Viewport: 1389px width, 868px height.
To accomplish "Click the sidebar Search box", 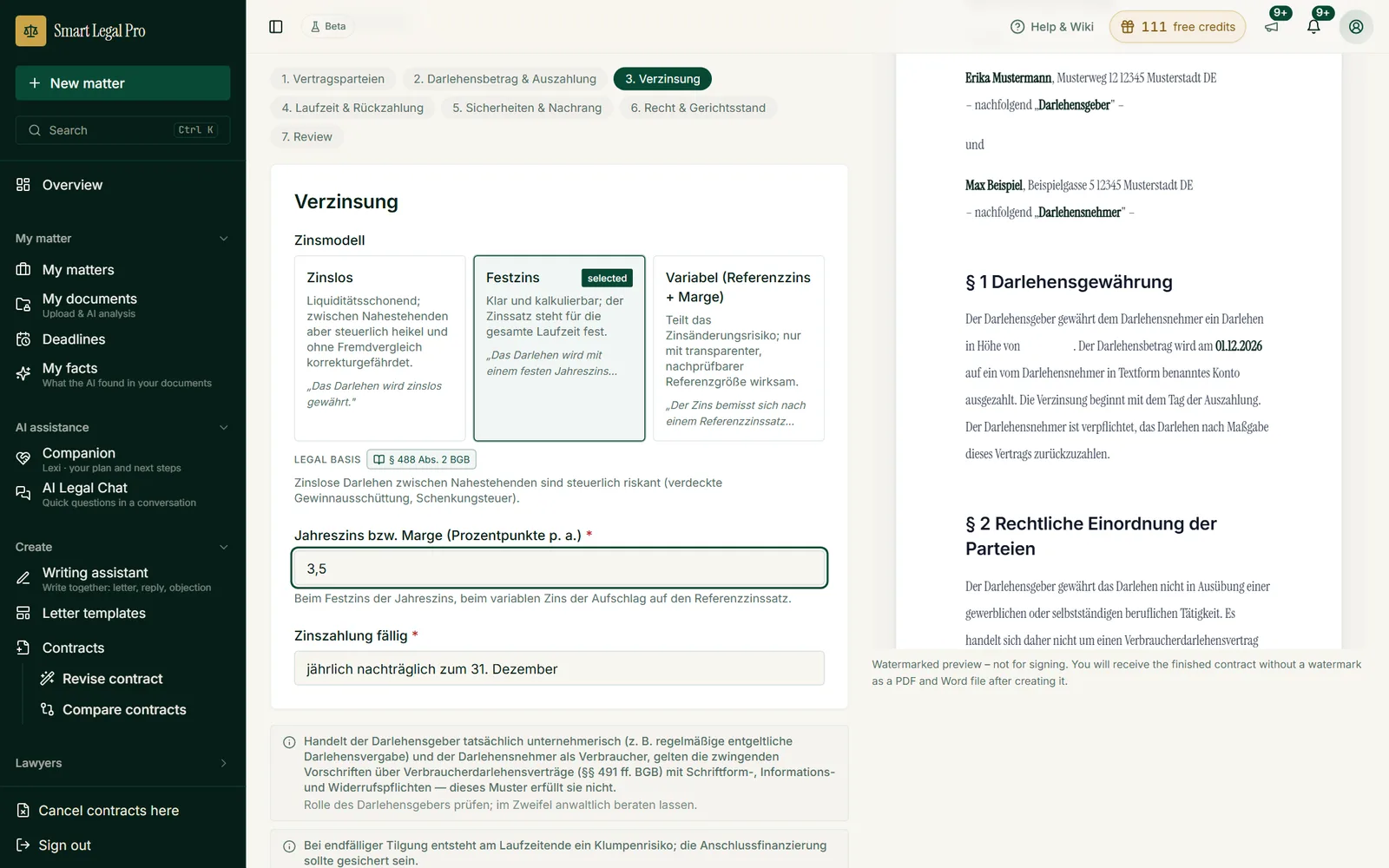I will [x=122, y=130].
